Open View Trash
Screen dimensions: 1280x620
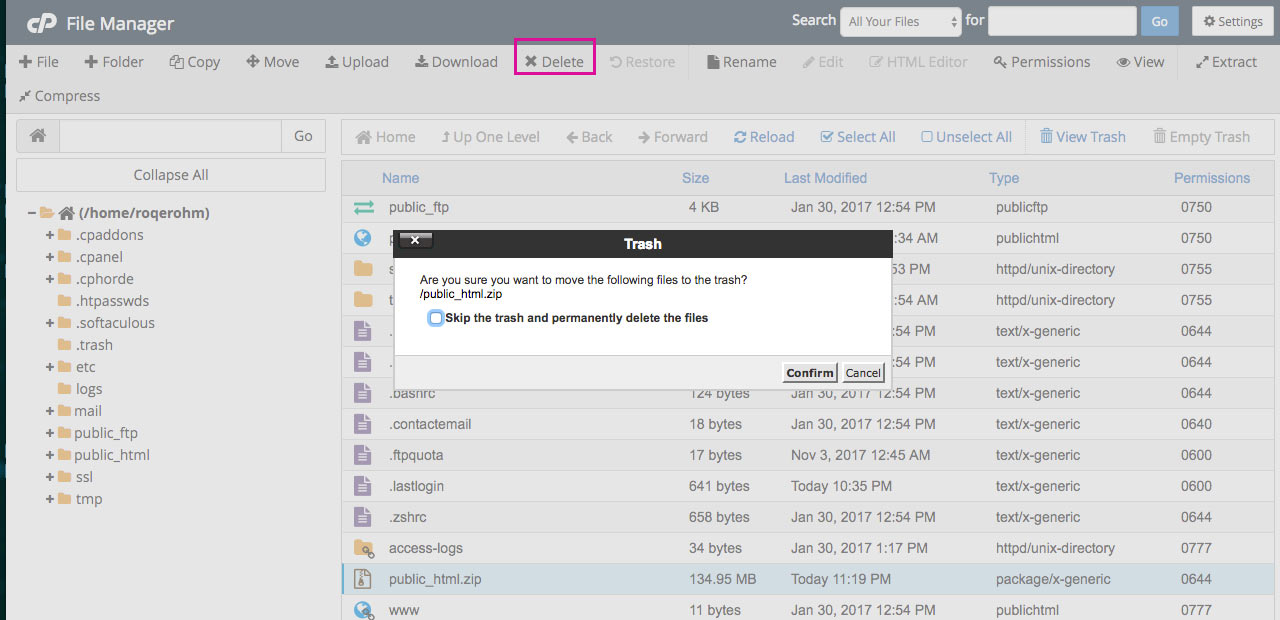click(x=1083, y=137)
